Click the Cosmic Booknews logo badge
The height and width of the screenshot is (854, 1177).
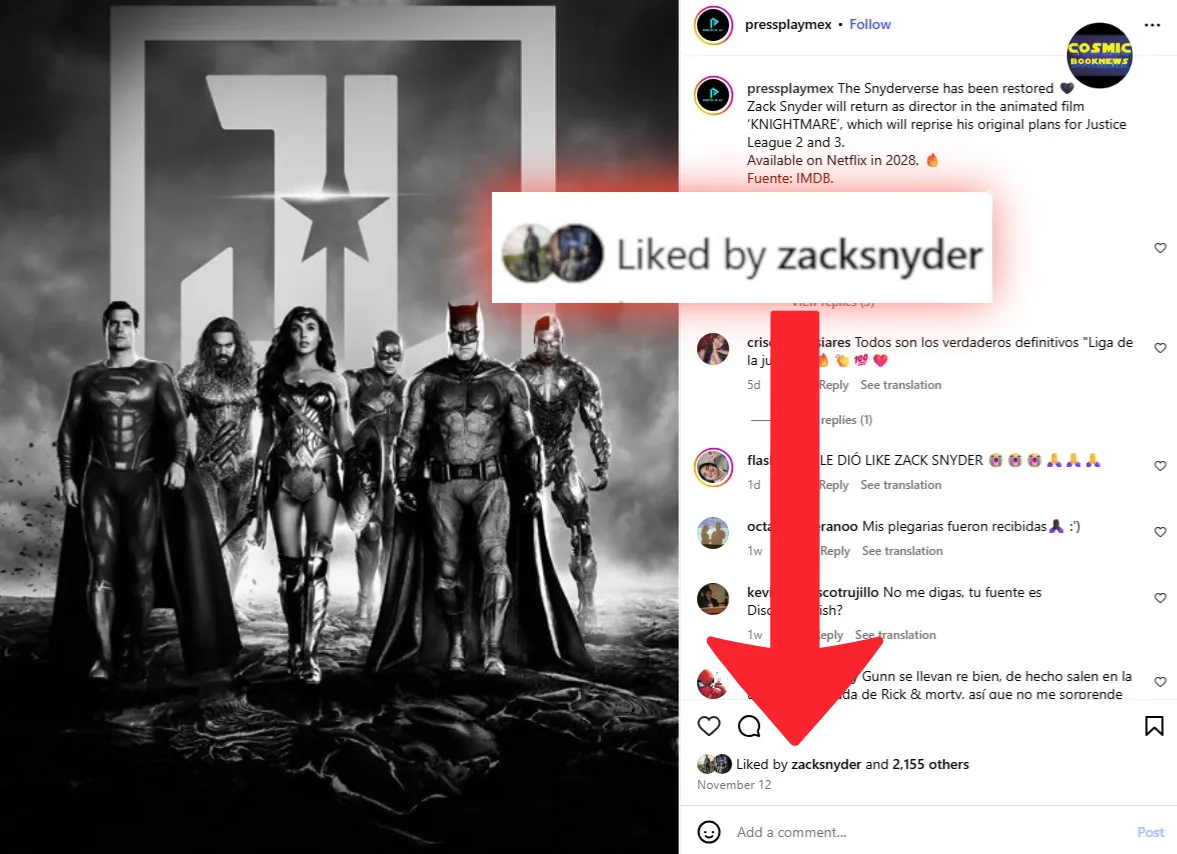(1098, 55)
